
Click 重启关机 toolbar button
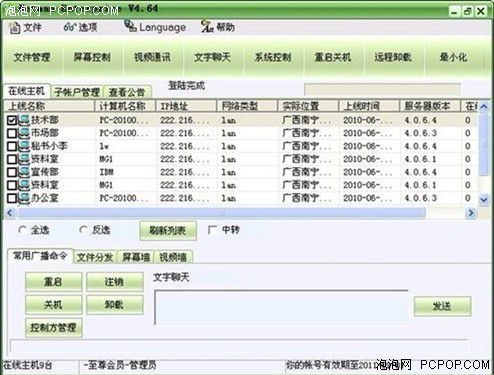pyautogui.click(x=333, y=57)
